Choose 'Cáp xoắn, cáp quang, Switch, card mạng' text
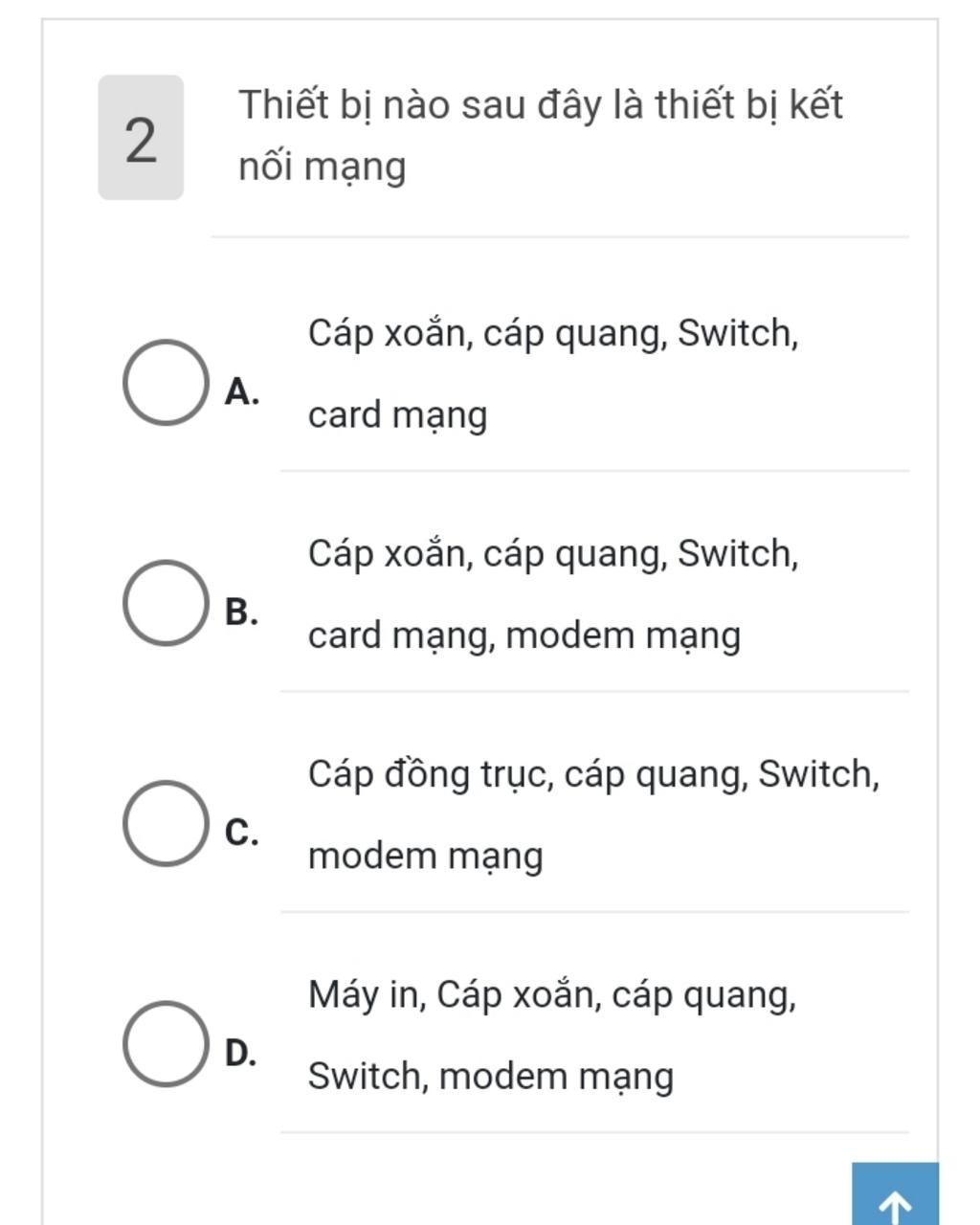980x1225 pixels. coord(553,374)
